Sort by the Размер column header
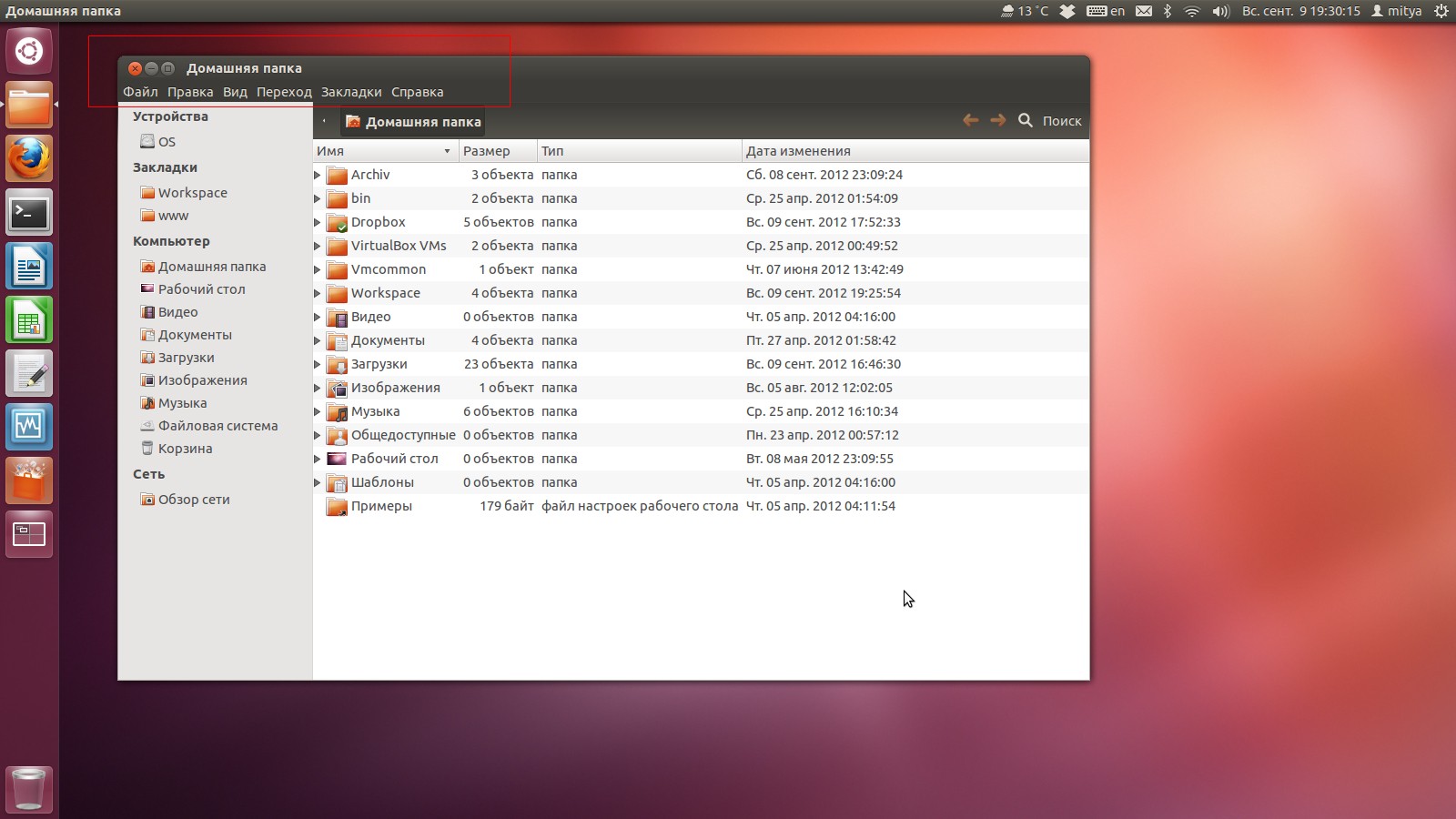The image size is (1456, 819). 497,151
